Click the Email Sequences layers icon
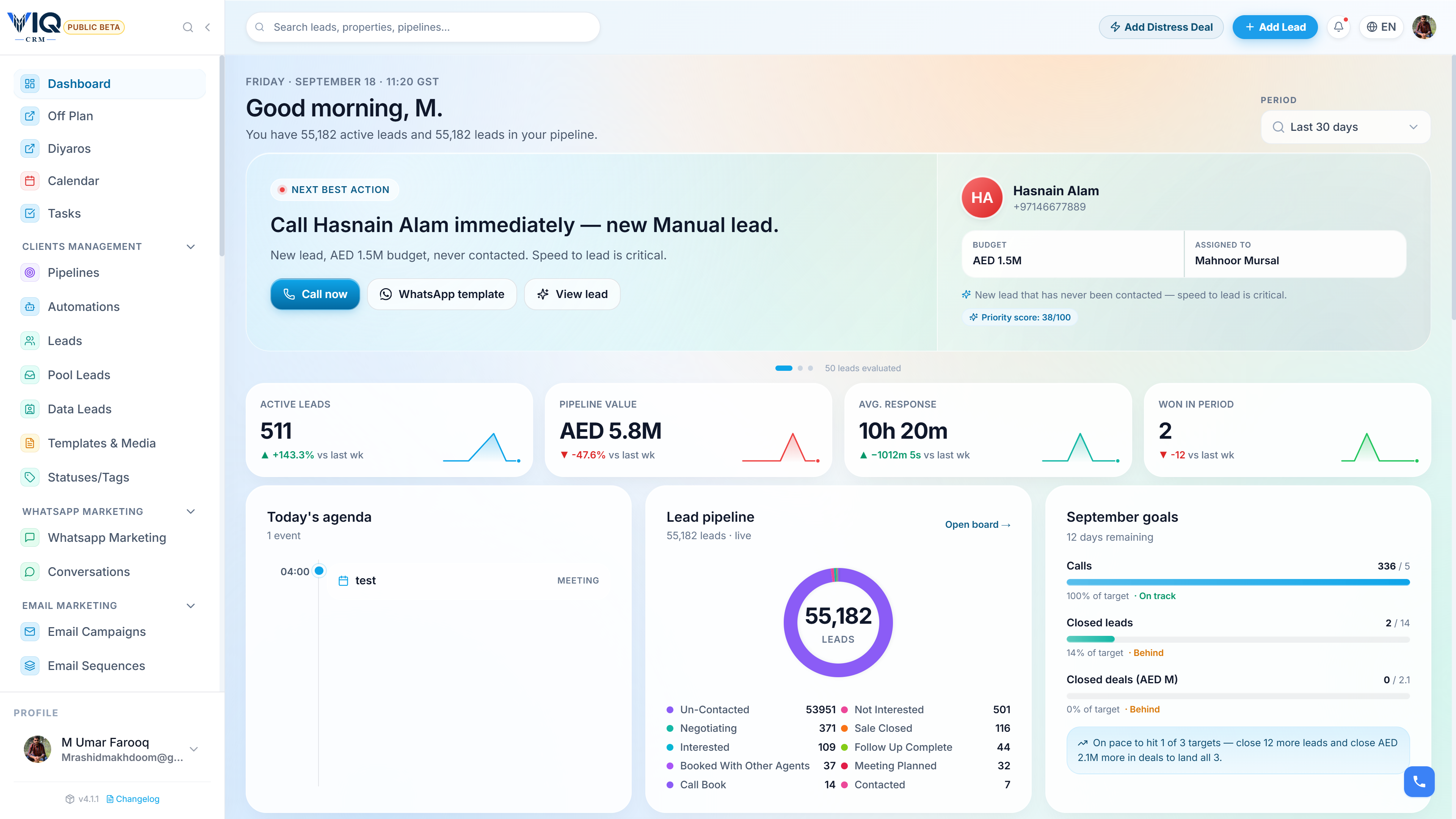The width and height of the screenshot is (1456, 819). click(30, 665)
